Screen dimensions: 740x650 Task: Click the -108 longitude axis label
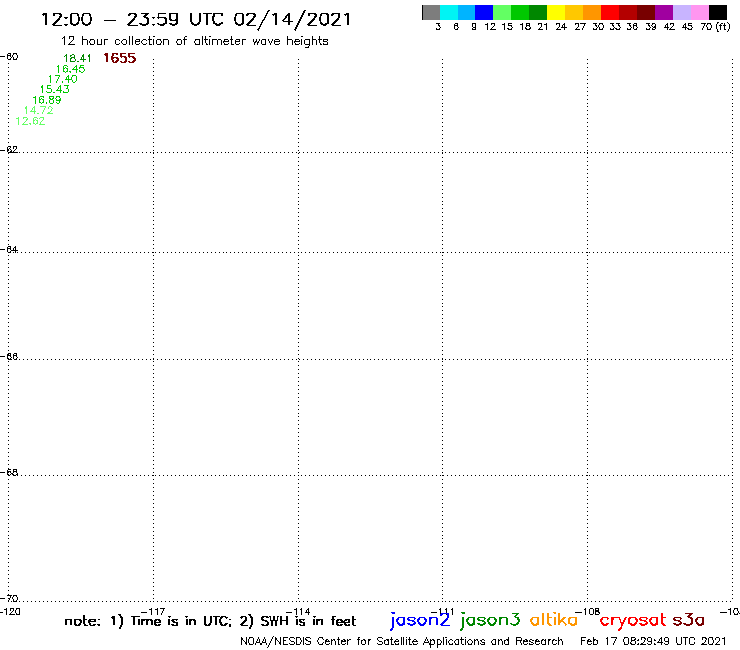tap(588, 612)
